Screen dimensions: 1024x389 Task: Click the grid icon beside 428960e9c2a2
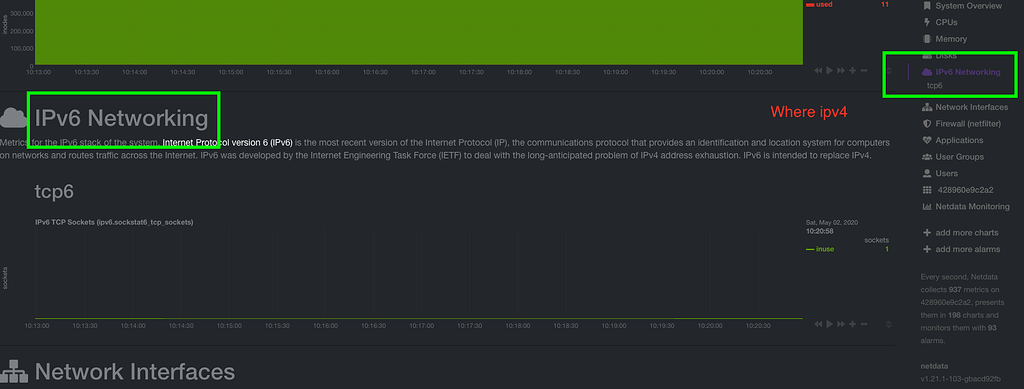point(927,191)
